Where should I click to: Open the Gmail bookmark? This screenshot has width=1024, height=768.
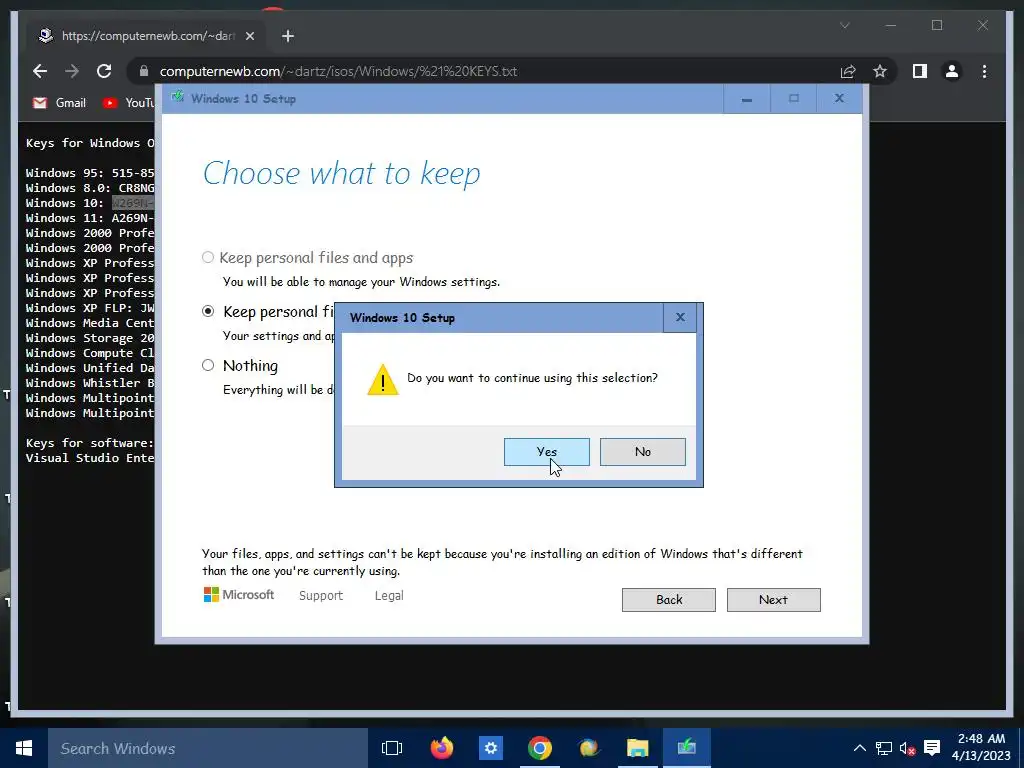tap(59, 103)
